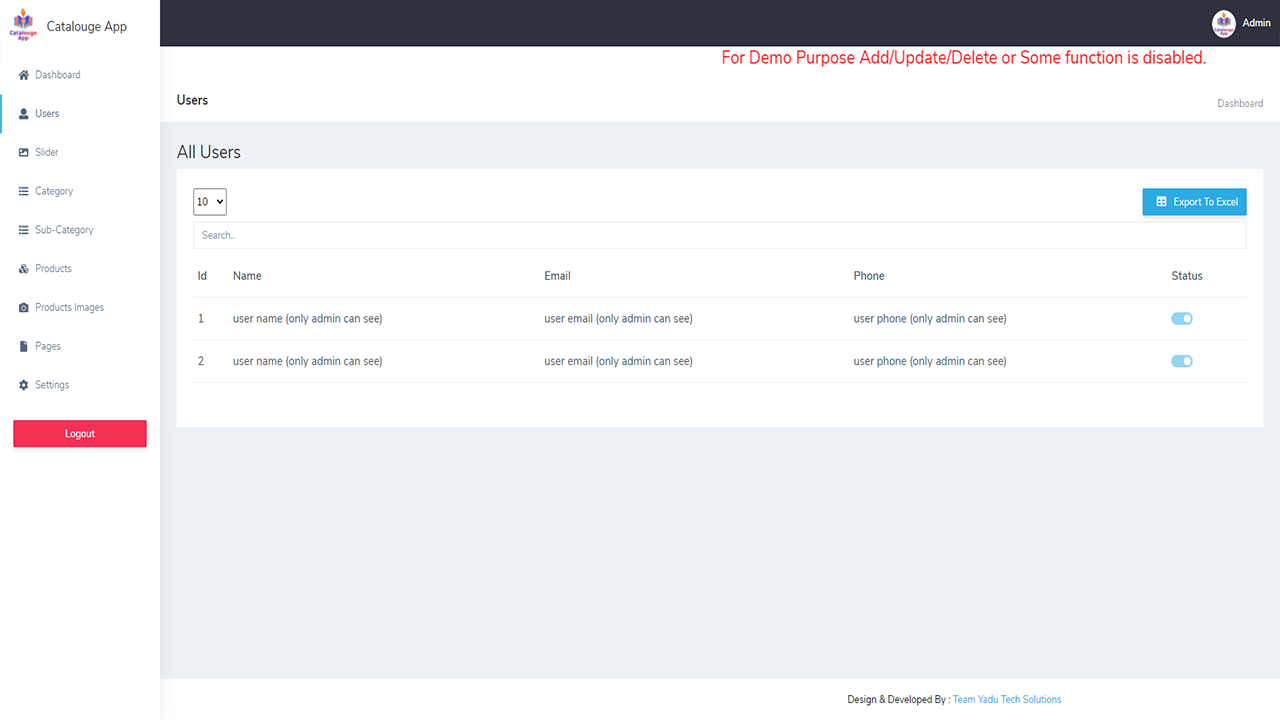Open the Slider menu item
Screen dimensions: 1280x720
pyautogui.click(x=80, y=153)
